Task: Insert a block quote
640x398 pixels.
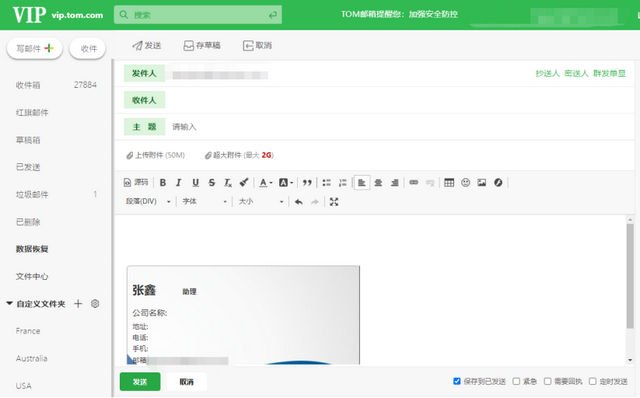Action: (307, 182)
